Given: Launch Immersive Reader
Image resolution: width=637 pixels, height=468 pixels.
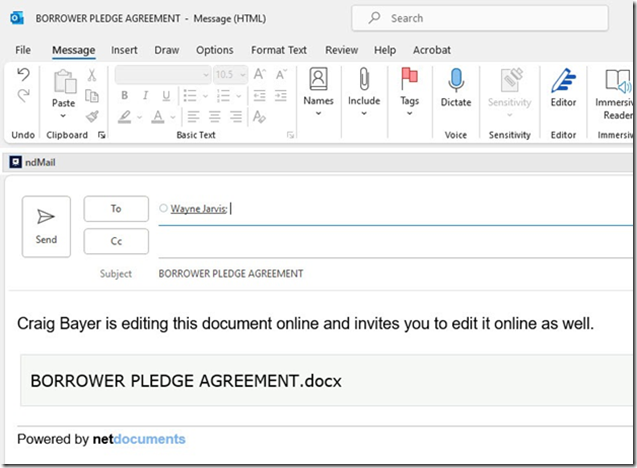Looking at the screenshot, I should click(614, 93).
